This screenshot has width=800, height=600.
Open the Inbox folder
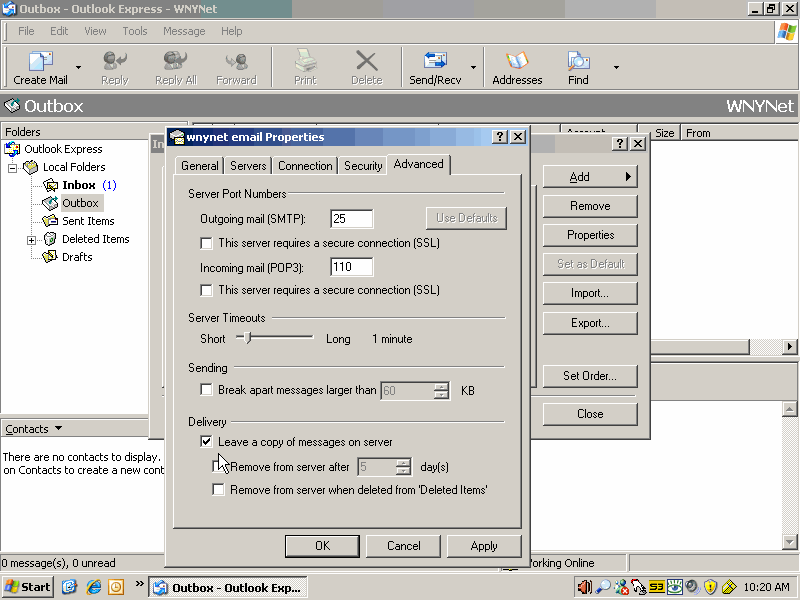79,185
